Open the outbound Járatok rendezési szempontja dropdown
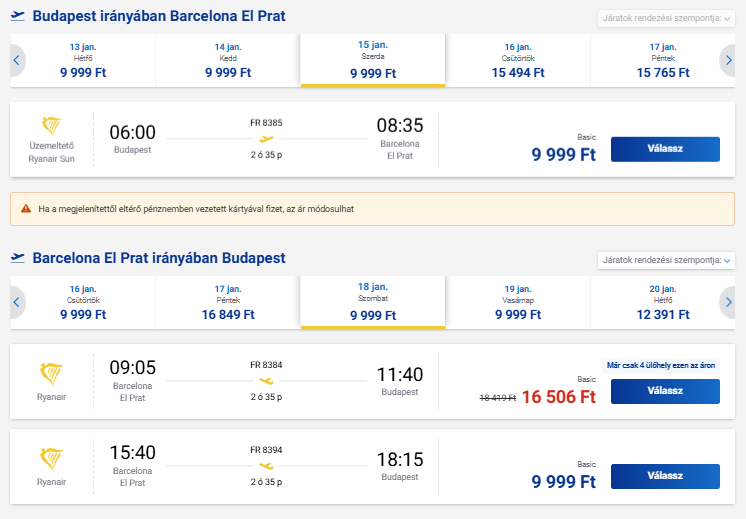This screenshot has height=519, width=746. tap(666, 19)
